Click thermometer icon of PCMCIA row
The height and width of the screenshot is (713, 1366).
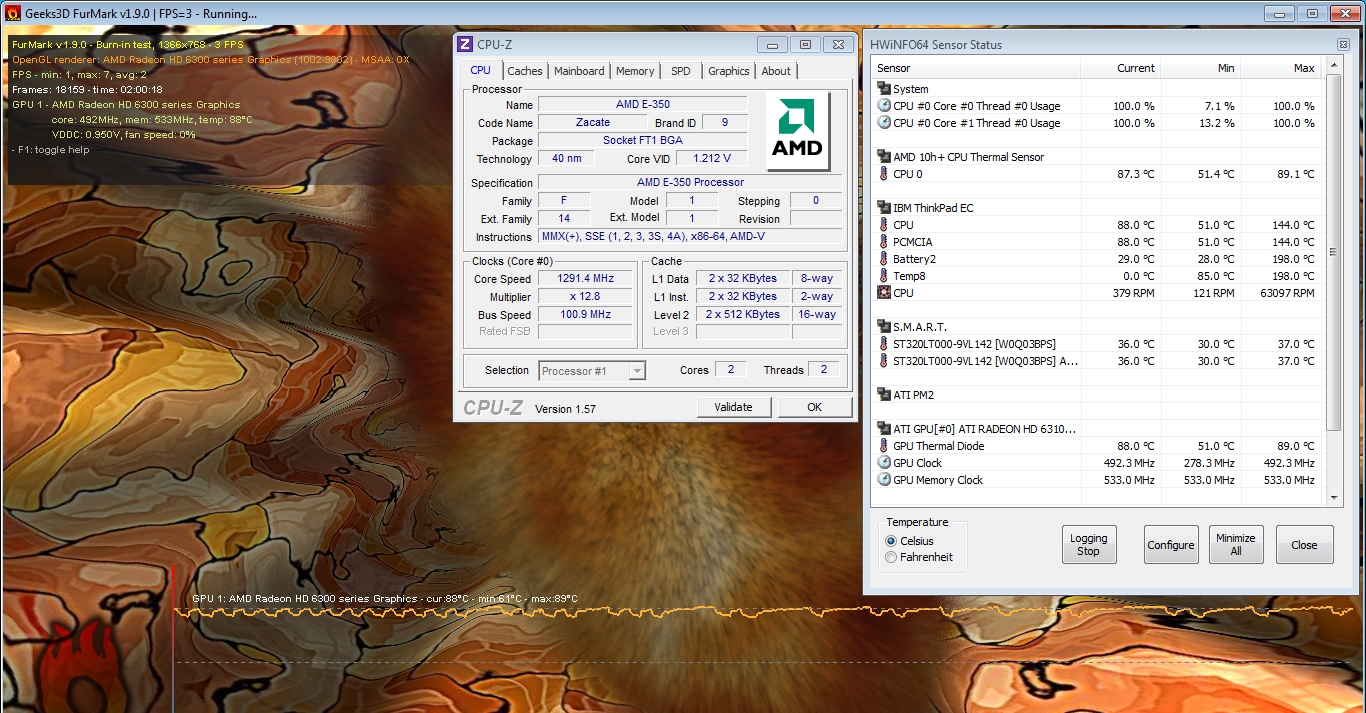(x=884, y=242)
